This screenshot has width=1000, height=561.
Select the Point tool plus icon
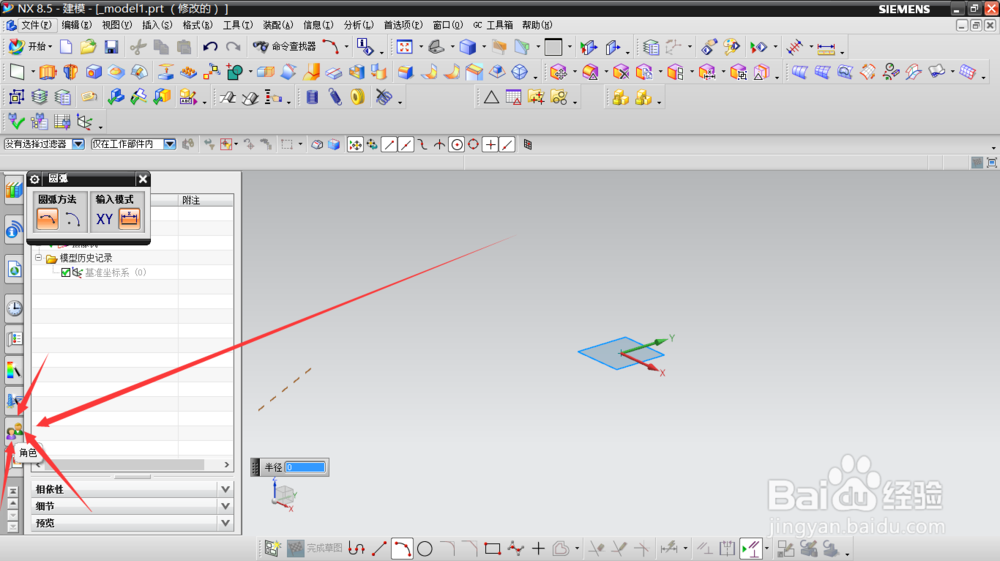click(x=538, y=548)
